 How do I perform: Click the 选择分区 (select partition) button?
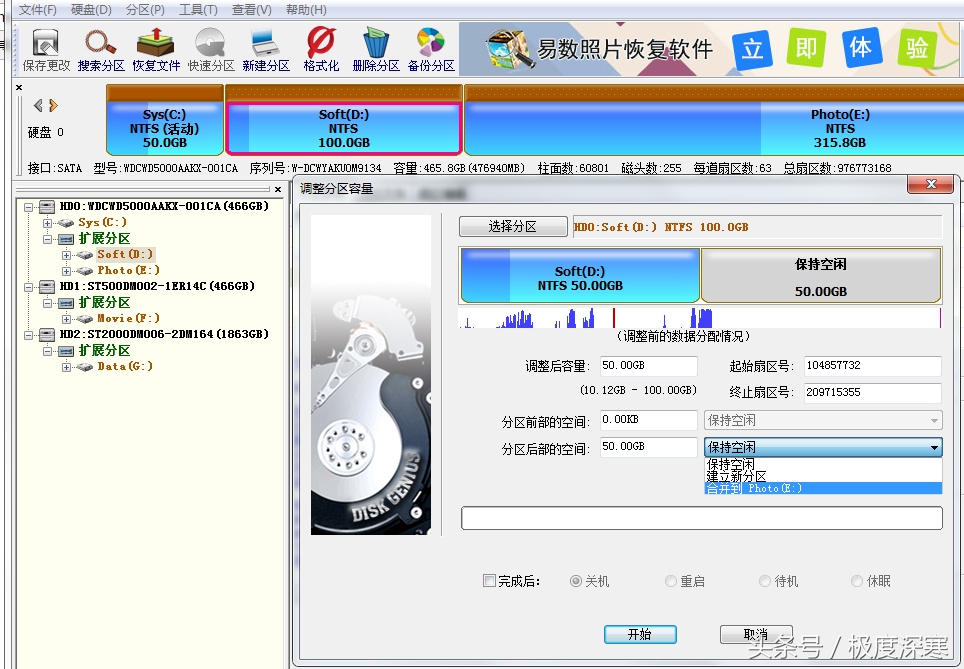(x=513, y=226)
